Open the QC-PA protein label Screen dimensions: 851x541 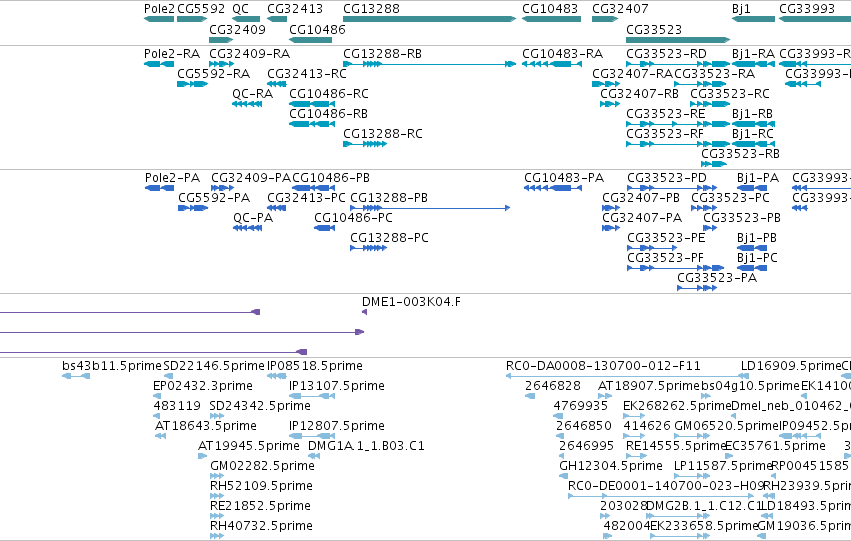coord(253,218)
